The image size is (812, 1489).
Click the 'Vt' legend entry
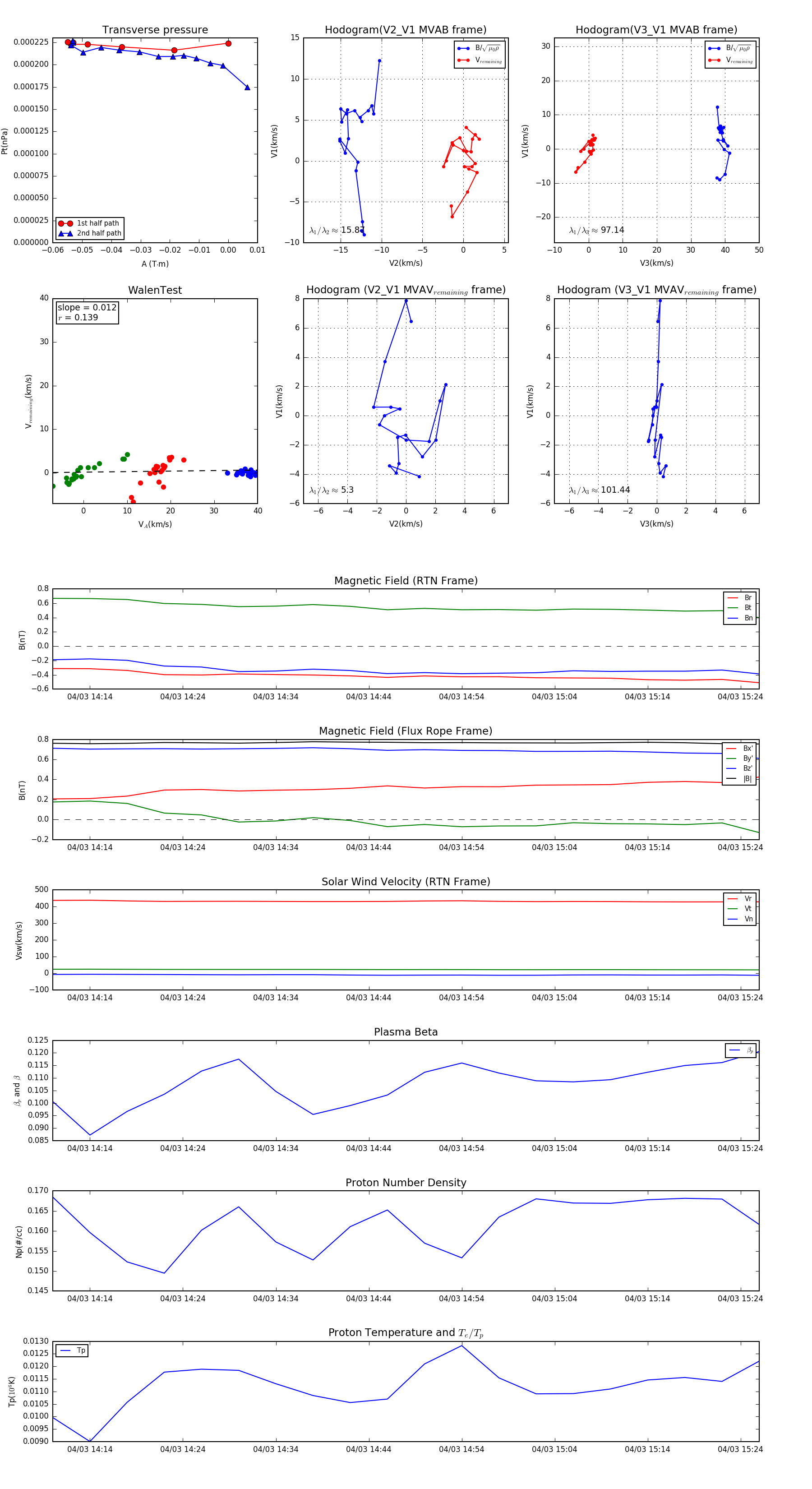coord(740,909)
